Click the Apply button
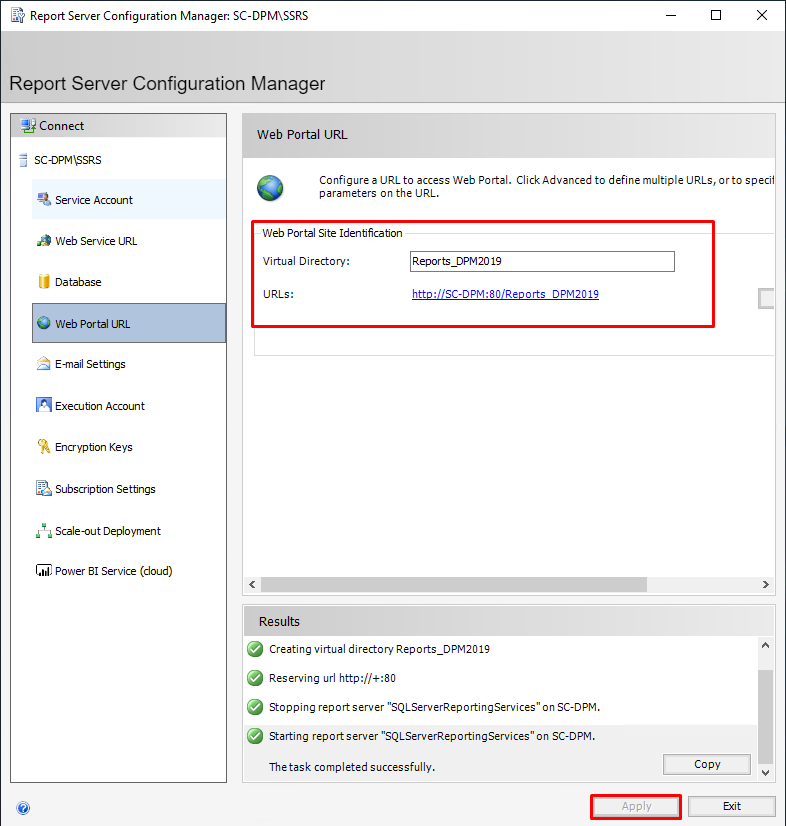The image size is (786, 826). coord(636,807)
